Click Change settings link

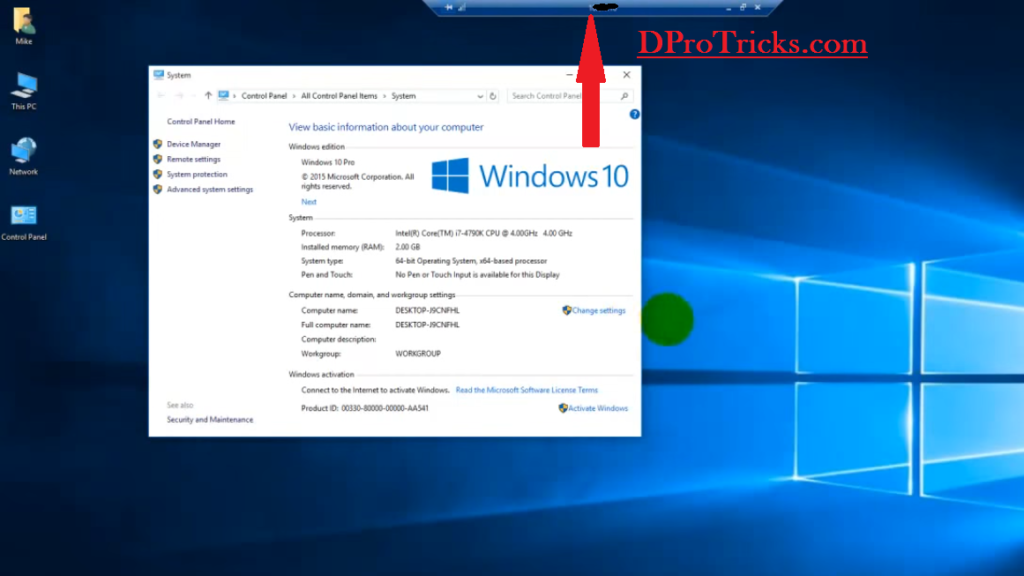[598, 311]
